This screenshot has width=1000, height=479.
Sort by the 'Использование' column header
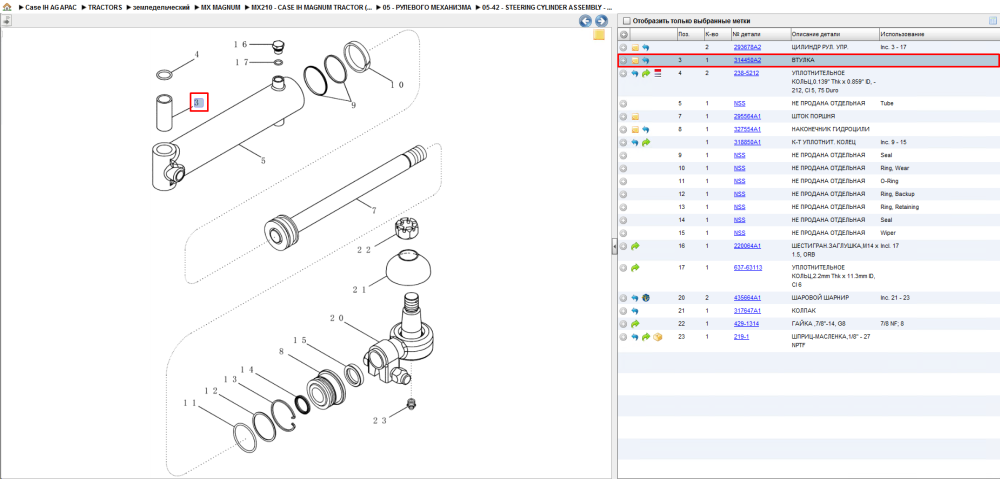tap(938, 34)
